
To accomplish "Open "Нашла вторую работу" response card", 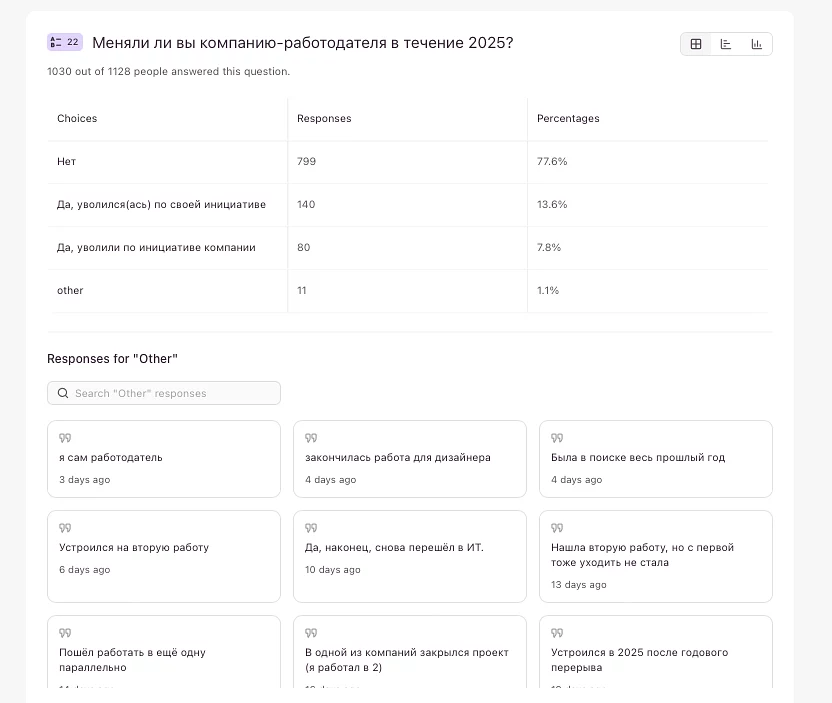I will point(655,556).
